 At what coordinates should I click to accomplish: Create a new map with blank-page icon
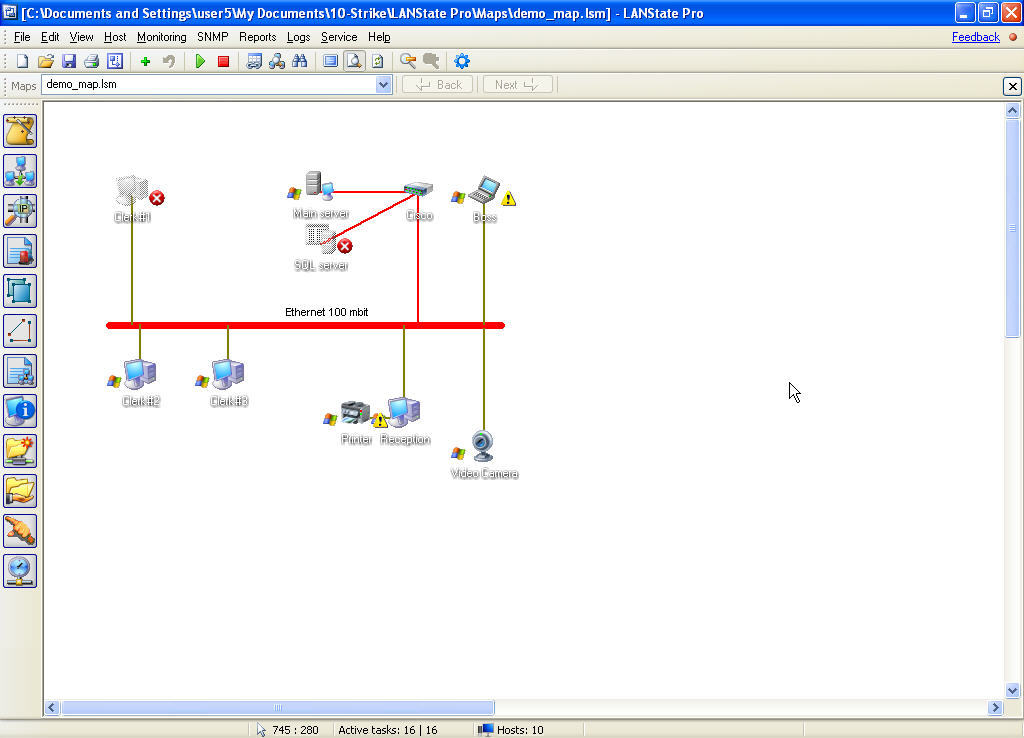tap(22, 61)
